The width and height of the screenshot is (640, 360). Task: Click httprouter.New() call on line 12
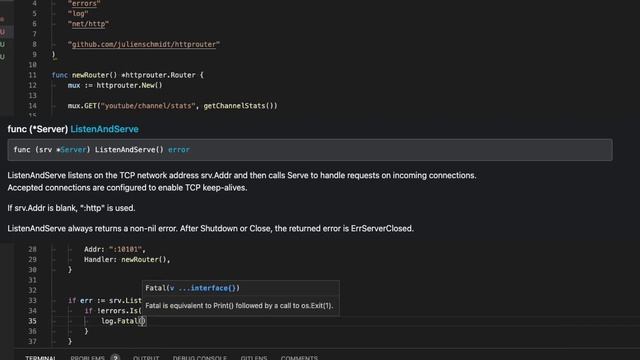pos(129,85)
